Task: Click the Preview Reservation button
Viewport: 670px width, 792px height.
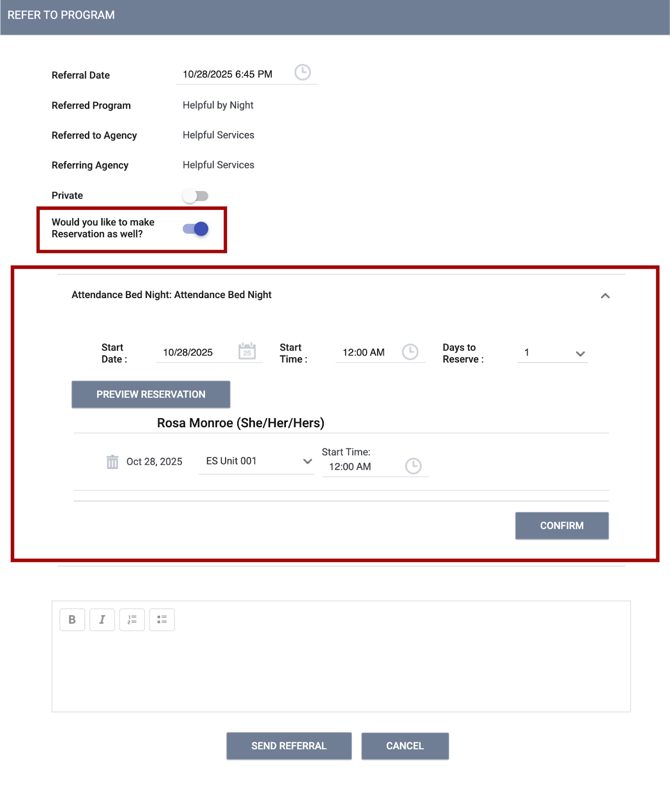Action: tap(151, 394)
